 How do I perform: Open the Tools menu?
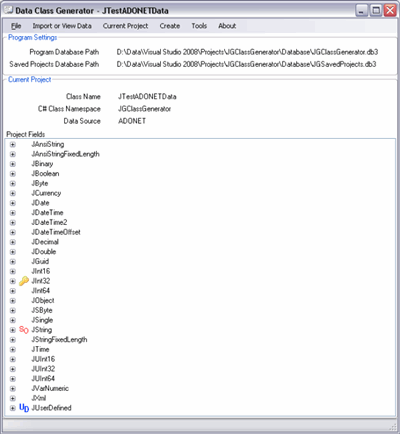(199, 26)
